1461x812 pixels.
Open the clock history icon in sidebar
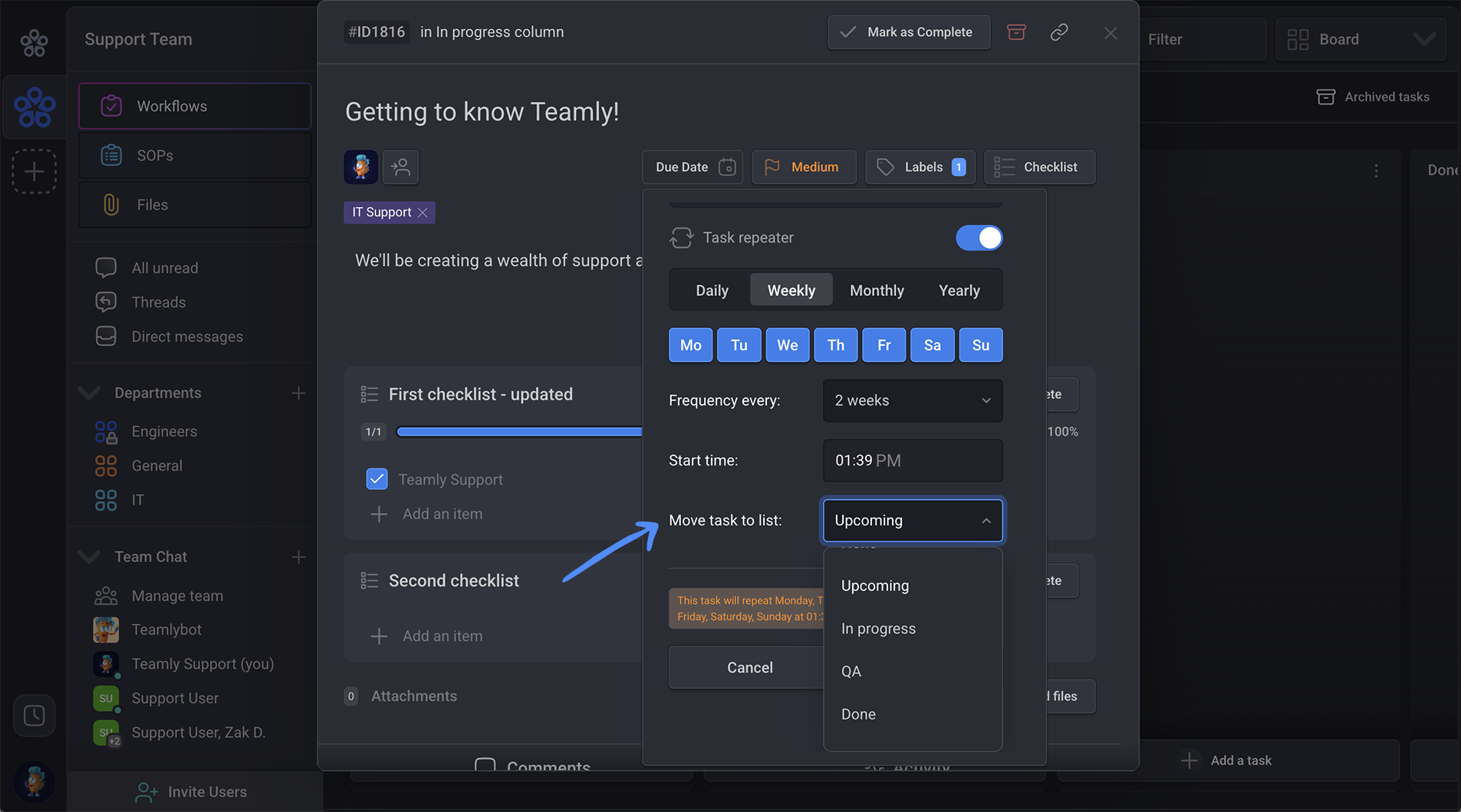(x=34, y=715)
